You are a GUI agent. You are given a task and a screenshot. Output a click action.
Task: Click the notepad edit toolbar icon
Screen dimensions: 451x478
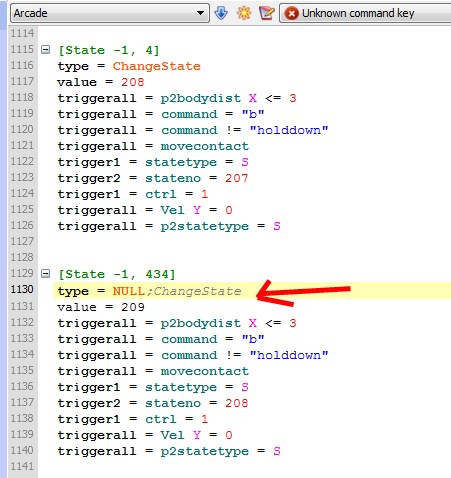(267, 13)
